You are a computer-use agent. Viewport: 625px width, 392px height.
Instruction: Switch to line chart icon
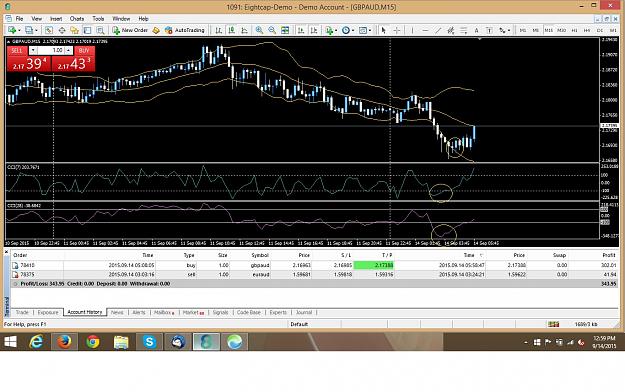[x=244, y=30]
